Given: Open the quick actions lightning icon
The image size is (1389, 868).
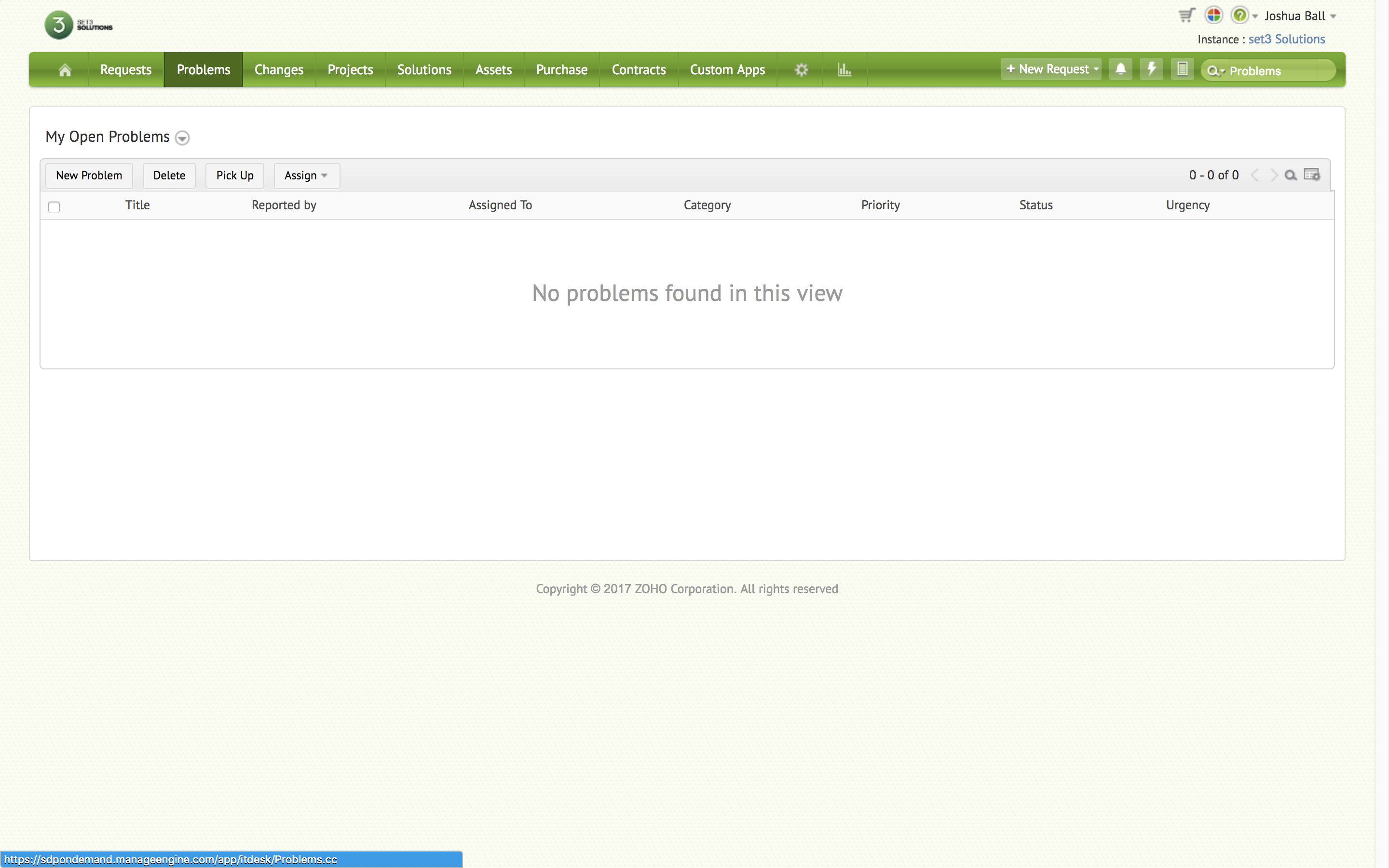Looking at the screenshot, I should click(x=1151, y=69).
